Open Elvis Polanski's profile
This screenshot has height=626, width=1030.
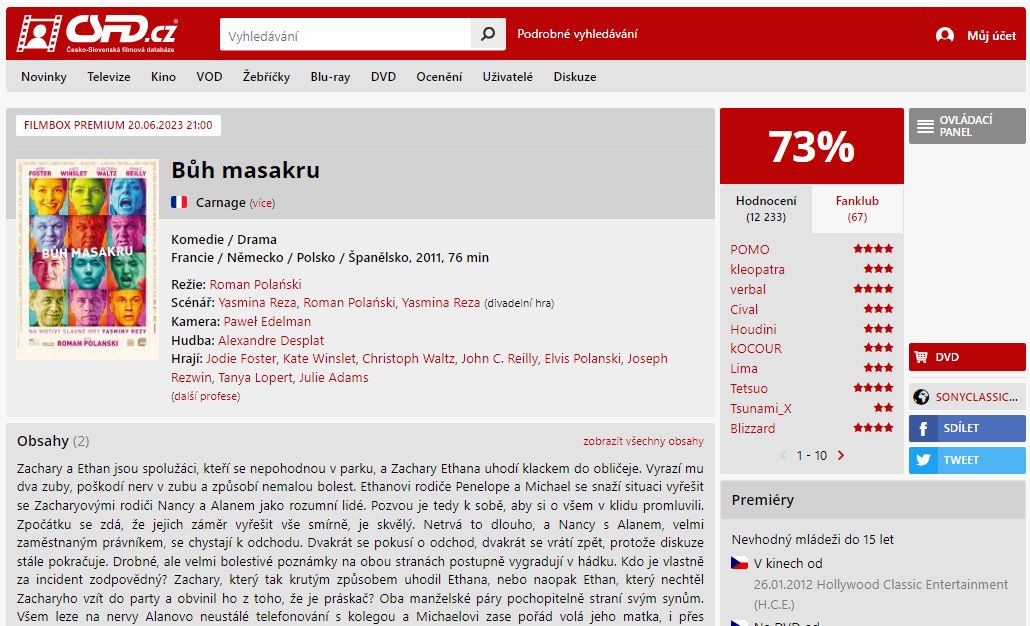pos(583,359)
